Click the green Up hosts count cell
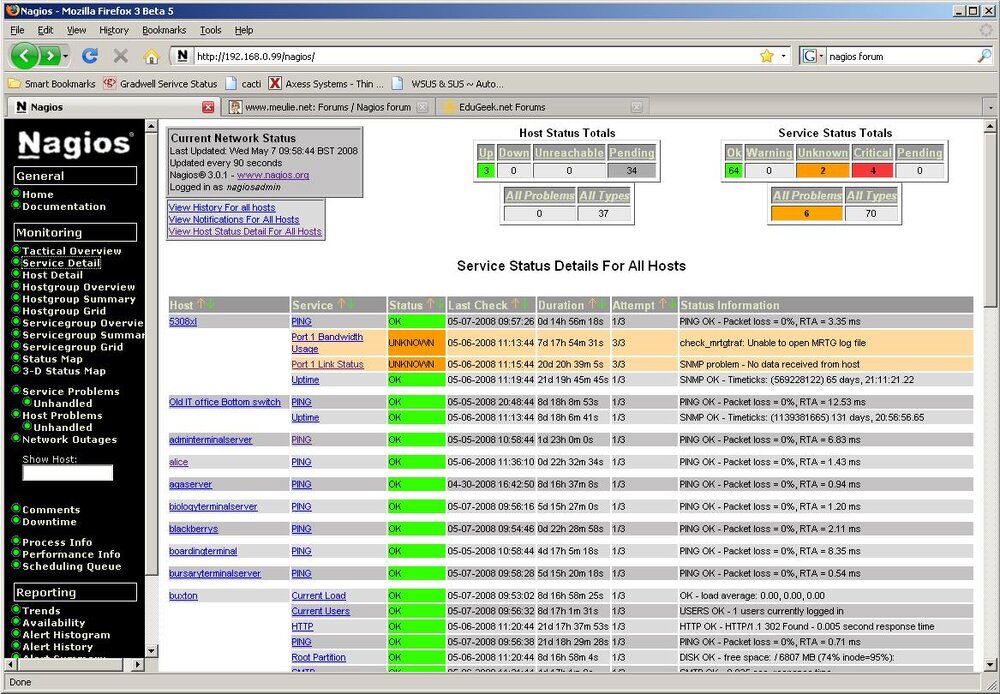This screenshot has height=694, width=1000. (486, 170)
